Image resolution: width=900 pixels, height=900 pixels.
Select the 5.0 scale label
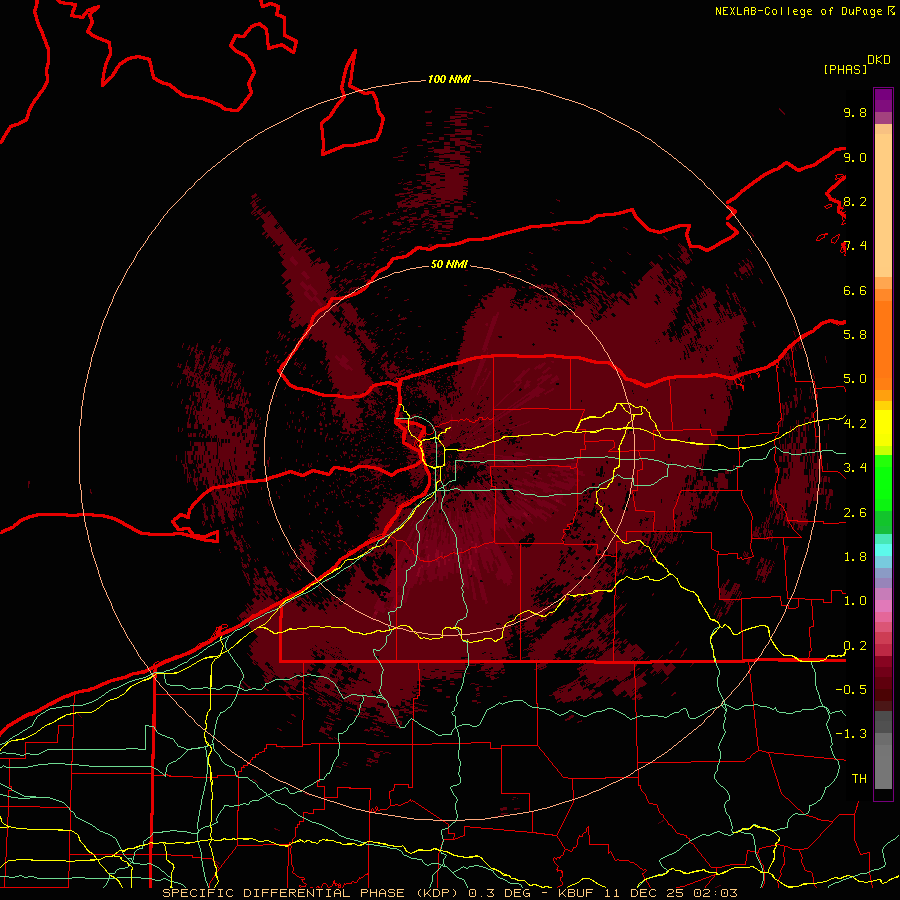(x=855, y=379)
